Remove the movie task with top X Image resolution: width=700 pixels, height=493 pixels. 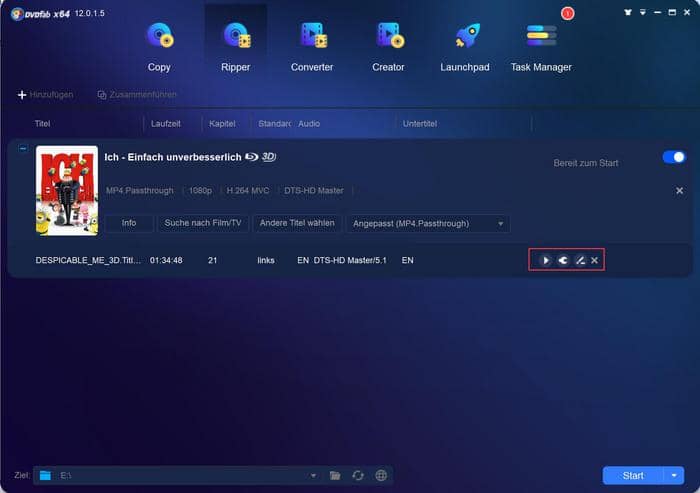point(679,191)
